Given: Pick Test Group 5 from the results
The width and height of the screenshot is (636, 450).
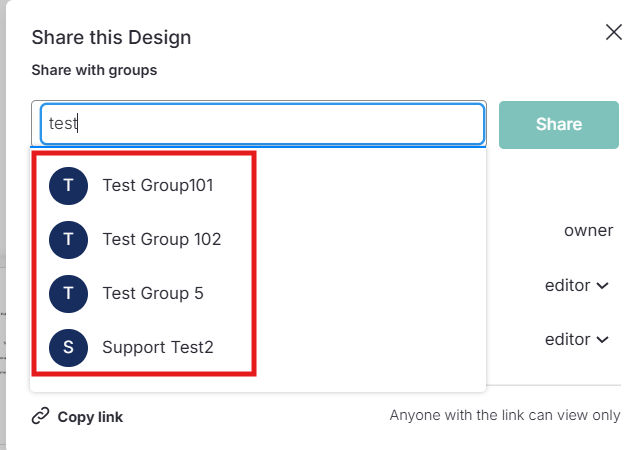Looking at the screenshot, I should (152, 293).
